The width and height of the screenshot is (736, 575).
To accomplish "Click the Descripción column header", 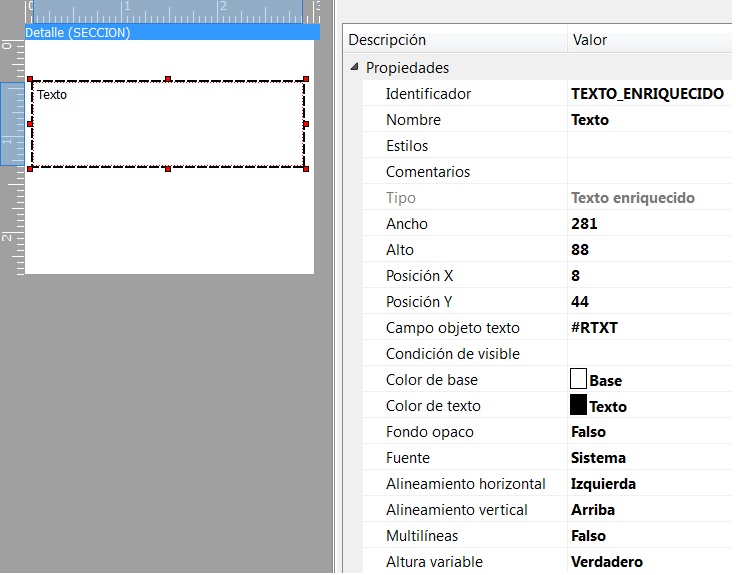I will click(x=455, y=39).
